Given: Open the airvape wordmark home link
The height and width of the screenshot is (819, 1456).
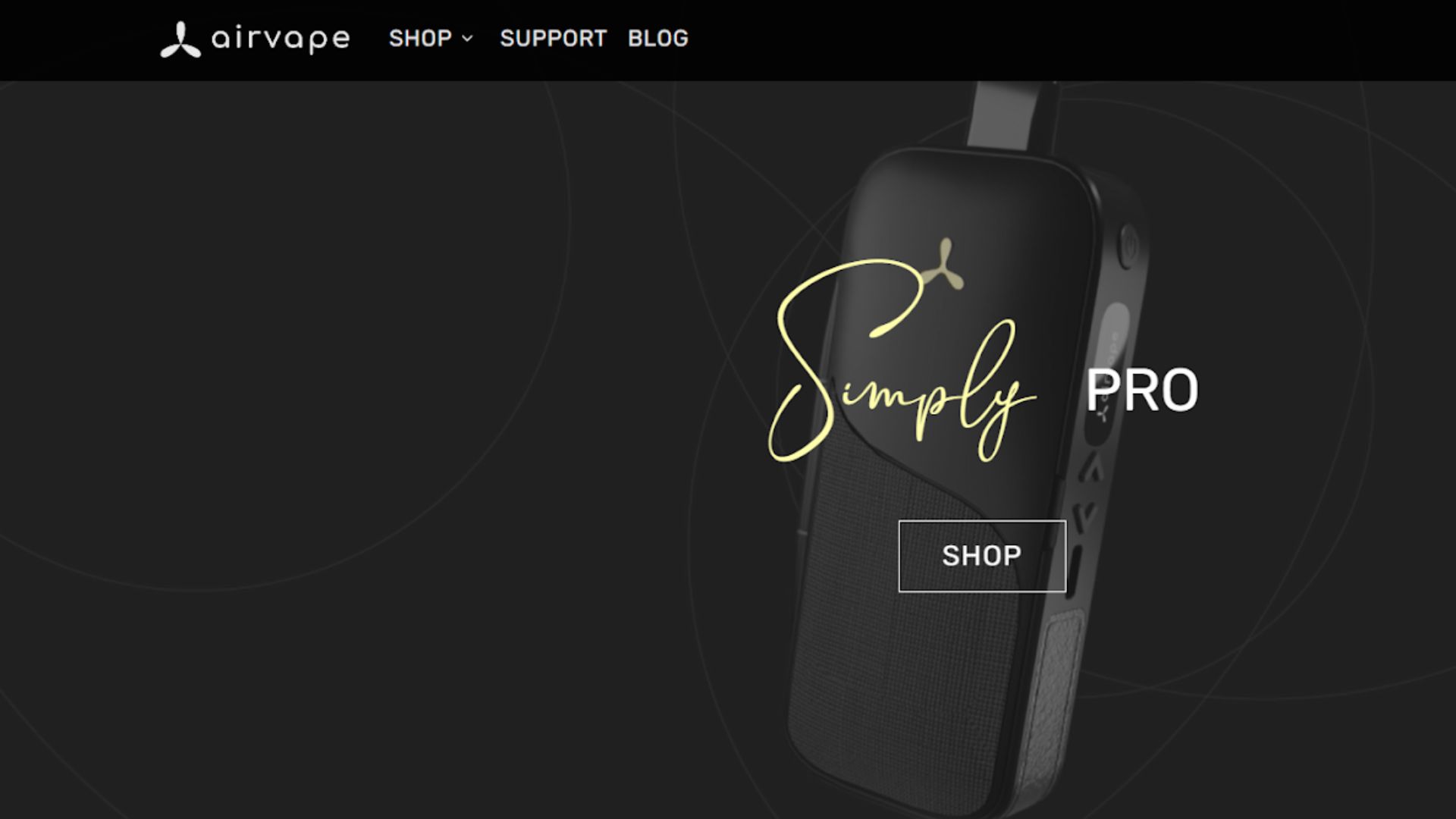Looking at the screenshot, I should pyautogui.click(x=281, y=39).
